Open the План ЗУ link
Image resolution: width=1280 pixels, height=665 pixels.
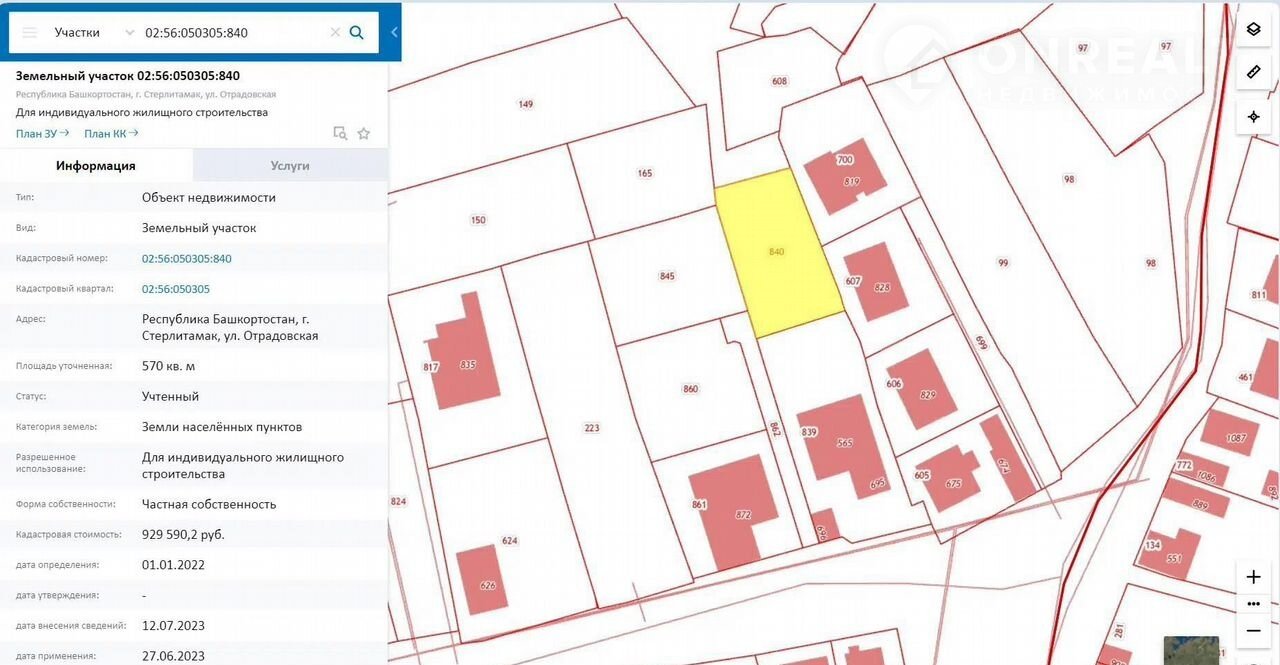[x=42, y=133]
